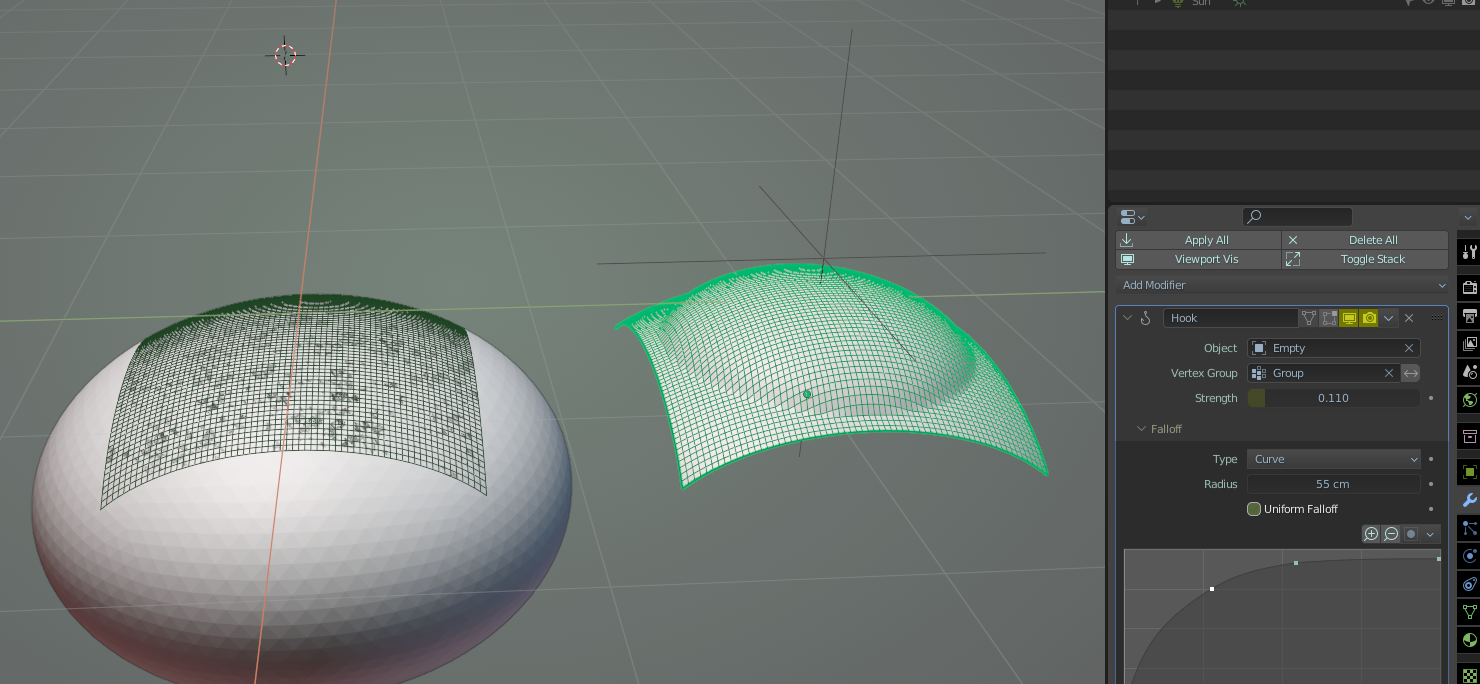Animate Radius property dot
The image size is (1480, 684).
[1431, 484]
